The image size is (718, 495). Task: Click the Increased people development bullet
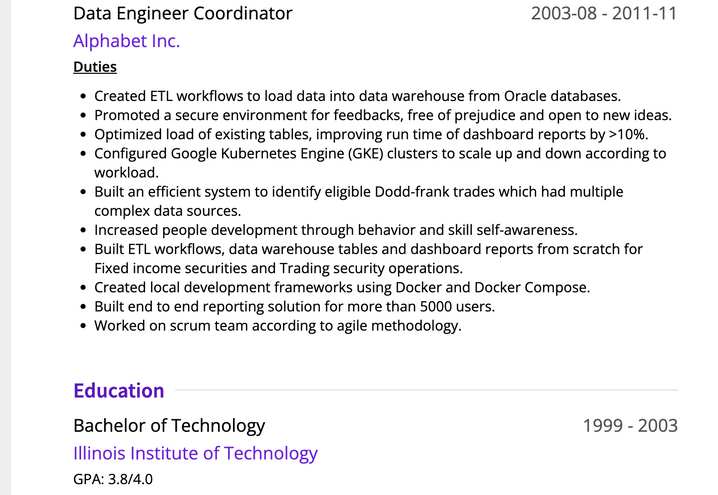(336, 230)
